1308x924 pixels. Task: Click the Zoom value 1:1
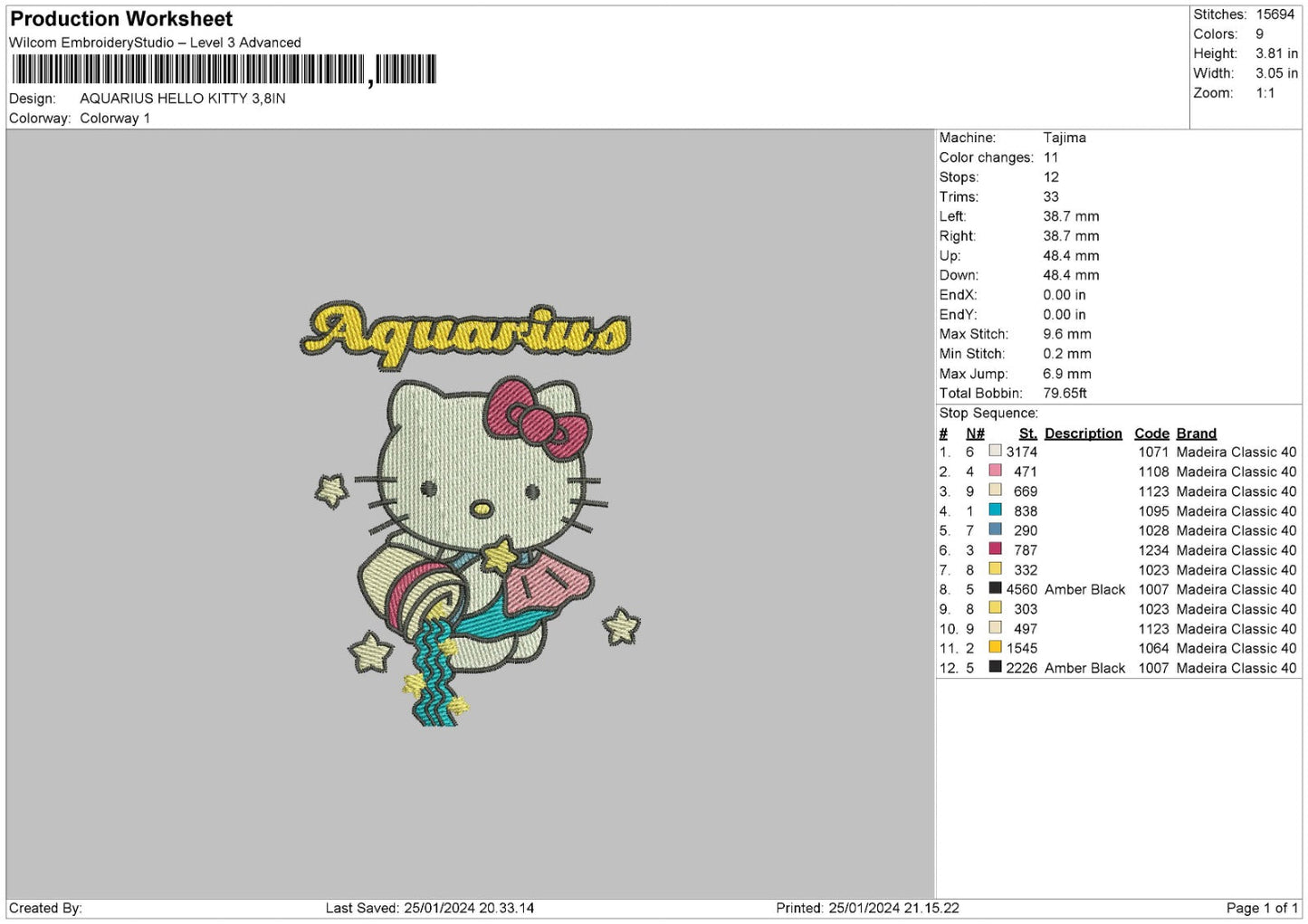pyautogui.click(x=1265, y=93)
